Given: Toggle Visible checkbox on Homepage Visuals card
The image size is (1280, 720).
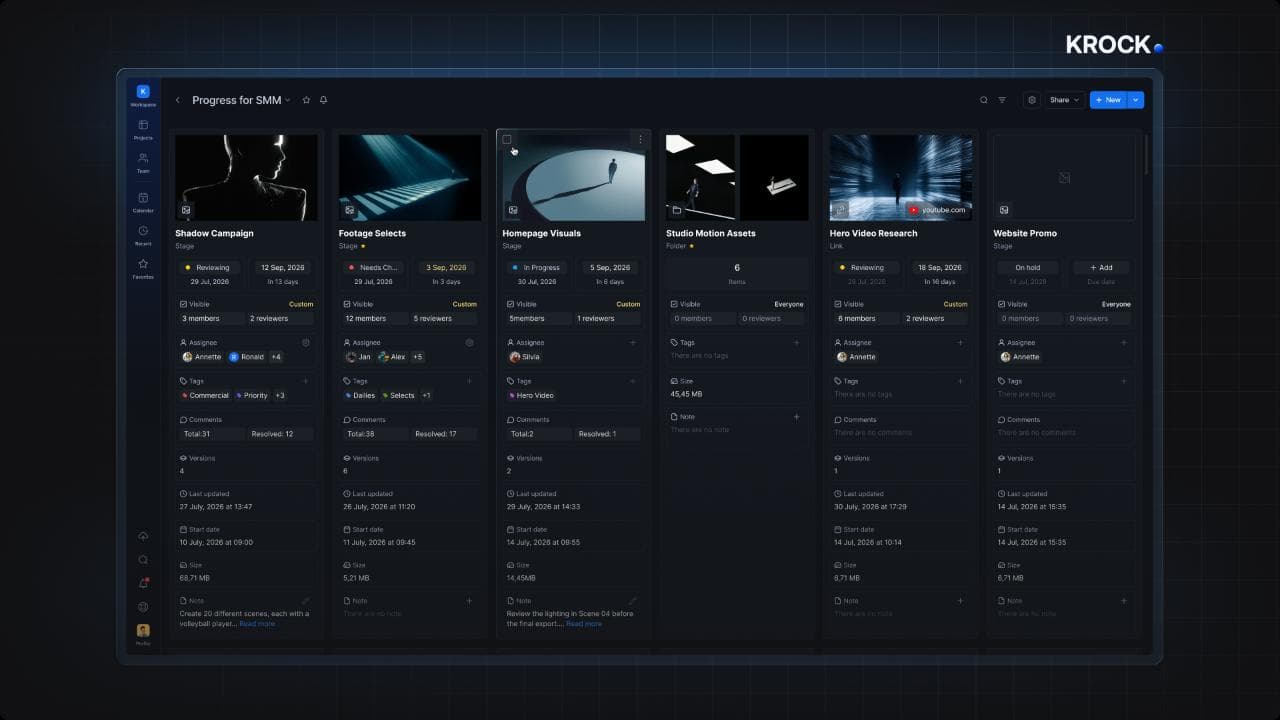Looking at the screenshot, I should 510,304.
